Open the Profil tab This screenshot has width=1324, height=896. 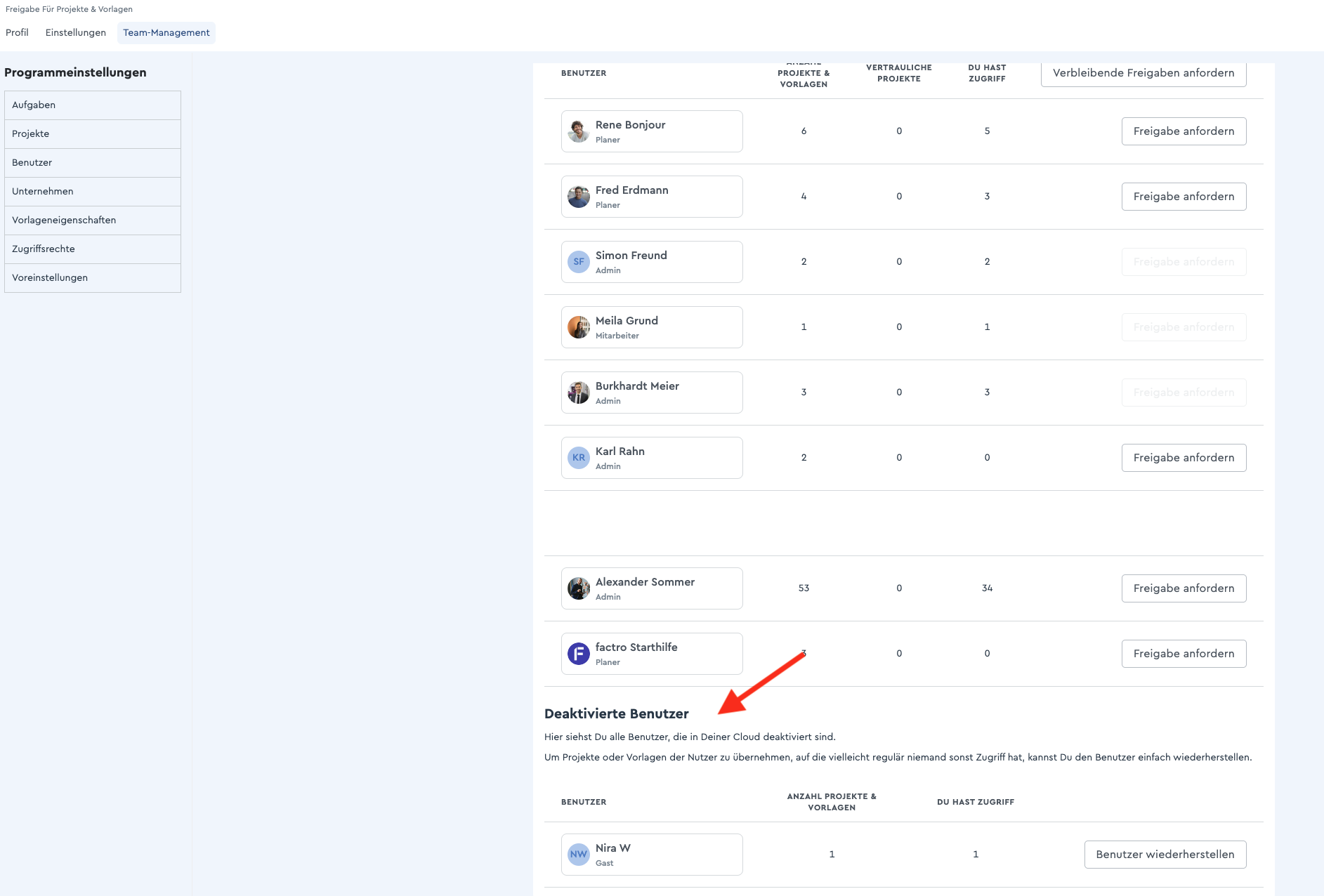(17, 32)
